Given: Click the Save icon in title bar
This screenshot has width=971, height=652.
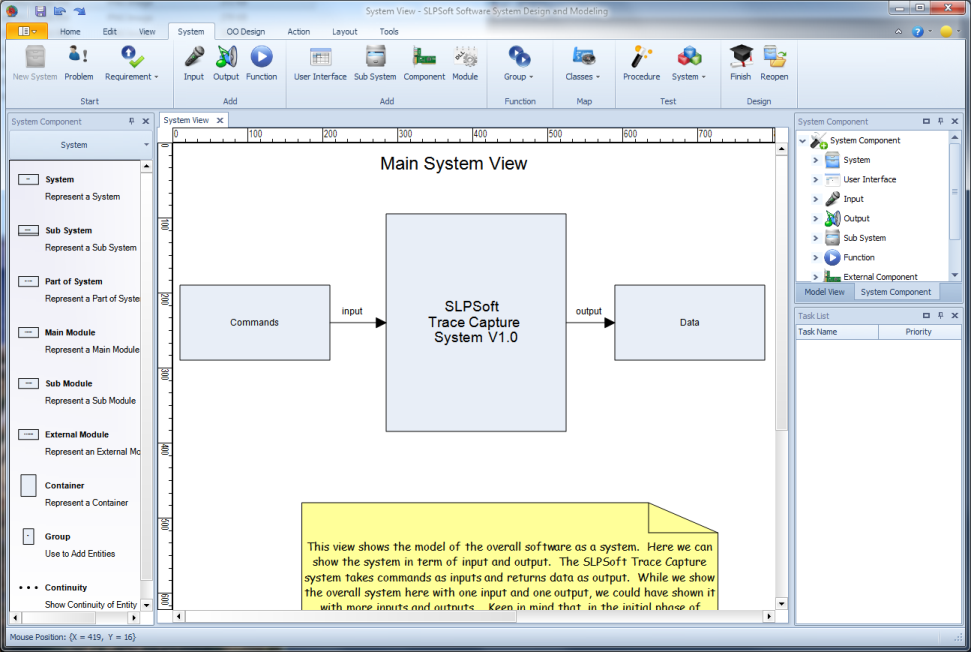Looking at the screenshot, I should pos(40,11).
